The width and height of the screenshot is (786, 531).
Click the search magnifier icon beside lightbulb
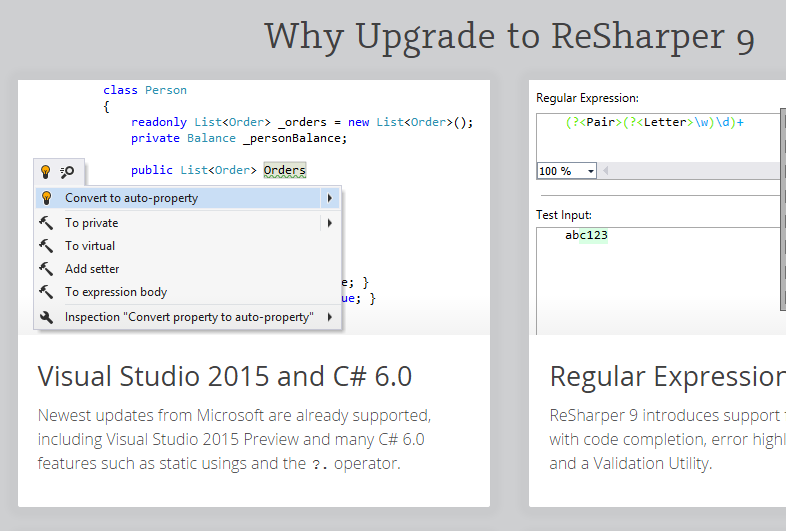click(x=67, y=172)
